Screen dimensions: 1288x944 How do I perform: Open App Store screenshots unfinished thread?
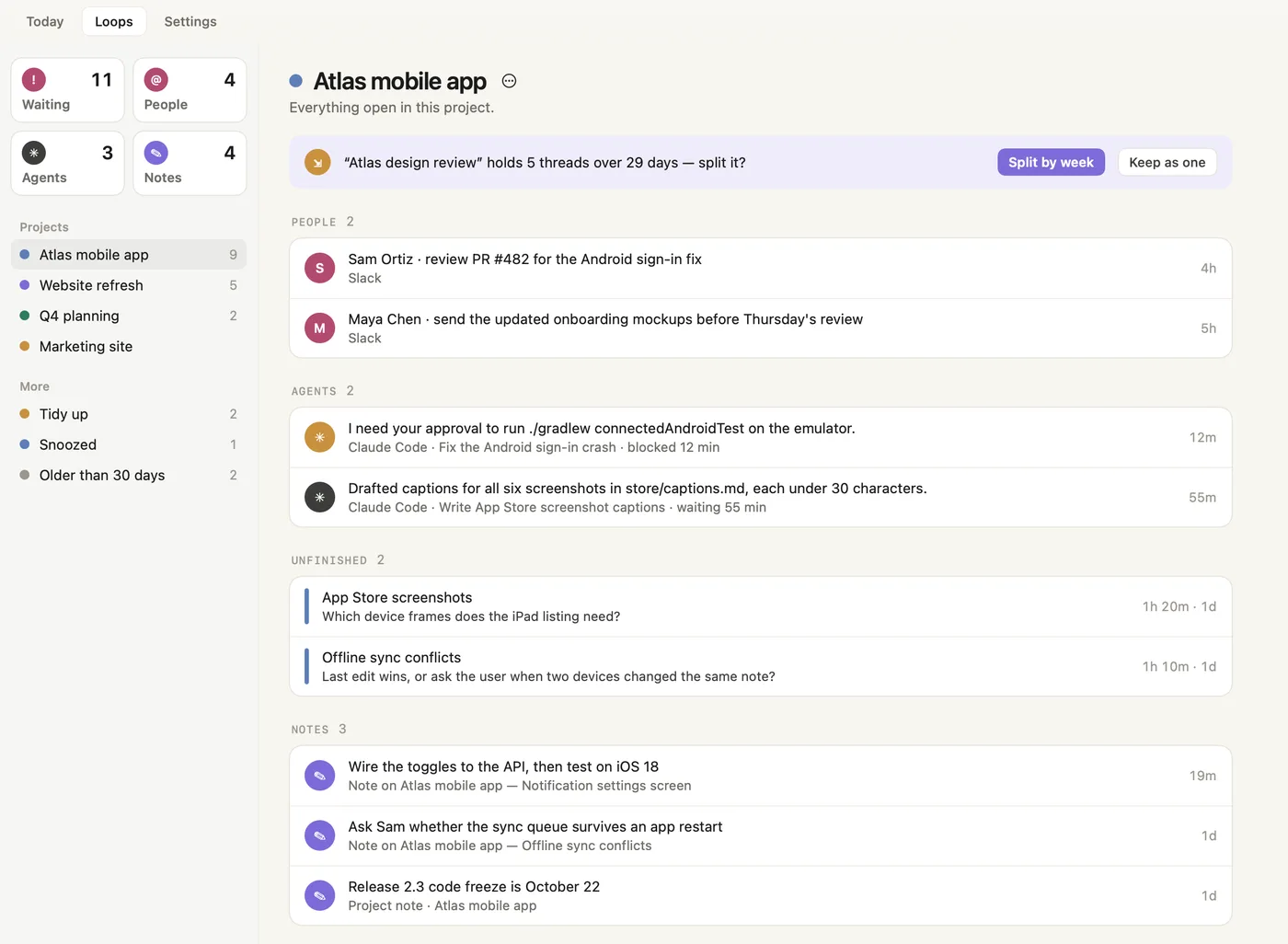(x=760, y=606)
